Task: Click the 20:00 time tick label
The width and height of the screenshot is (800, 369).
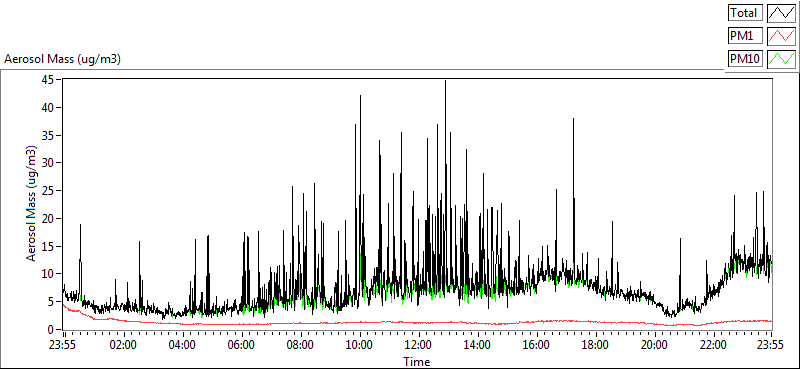Action: (x=655, y=344)
